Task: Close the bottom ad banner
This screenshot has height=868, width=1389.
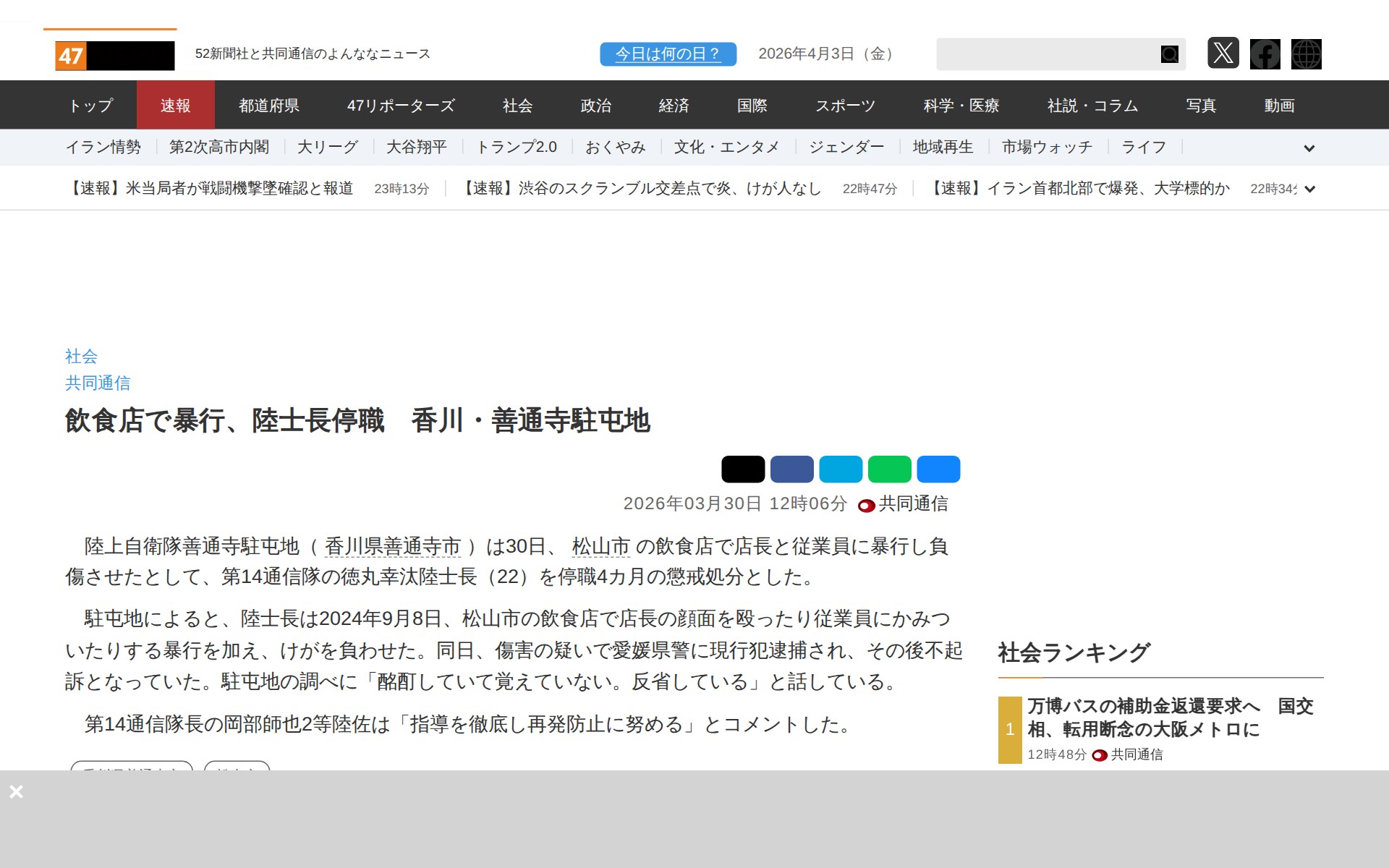Action: 16,791
